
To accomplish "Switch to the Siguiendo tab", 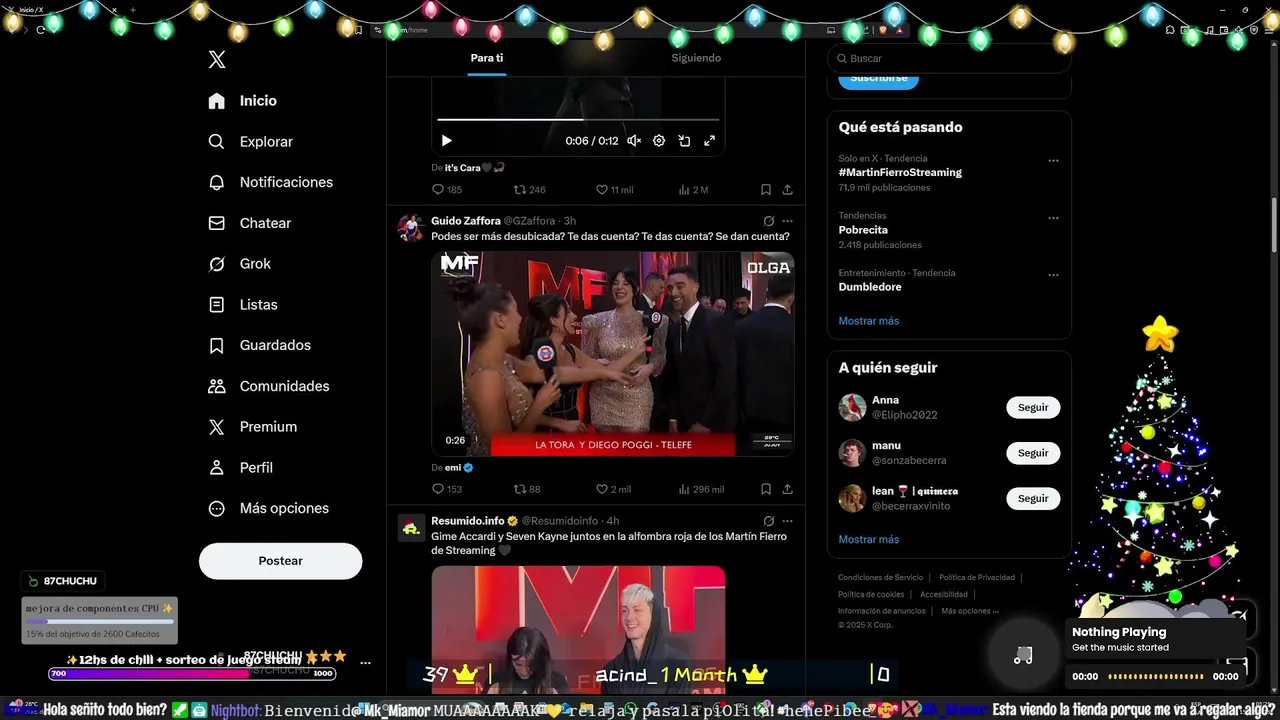I will [696, 58].
